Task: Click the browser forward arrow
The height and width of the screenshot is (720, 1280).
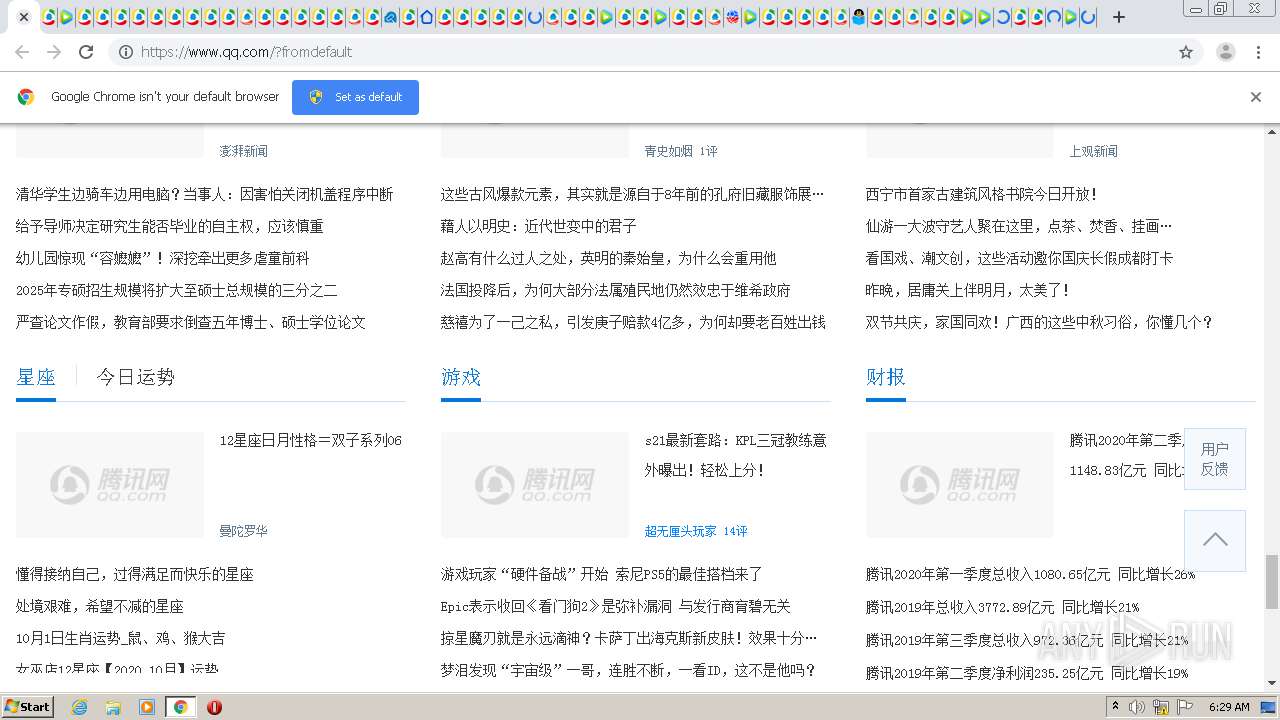Action: [x=54, y=52]
